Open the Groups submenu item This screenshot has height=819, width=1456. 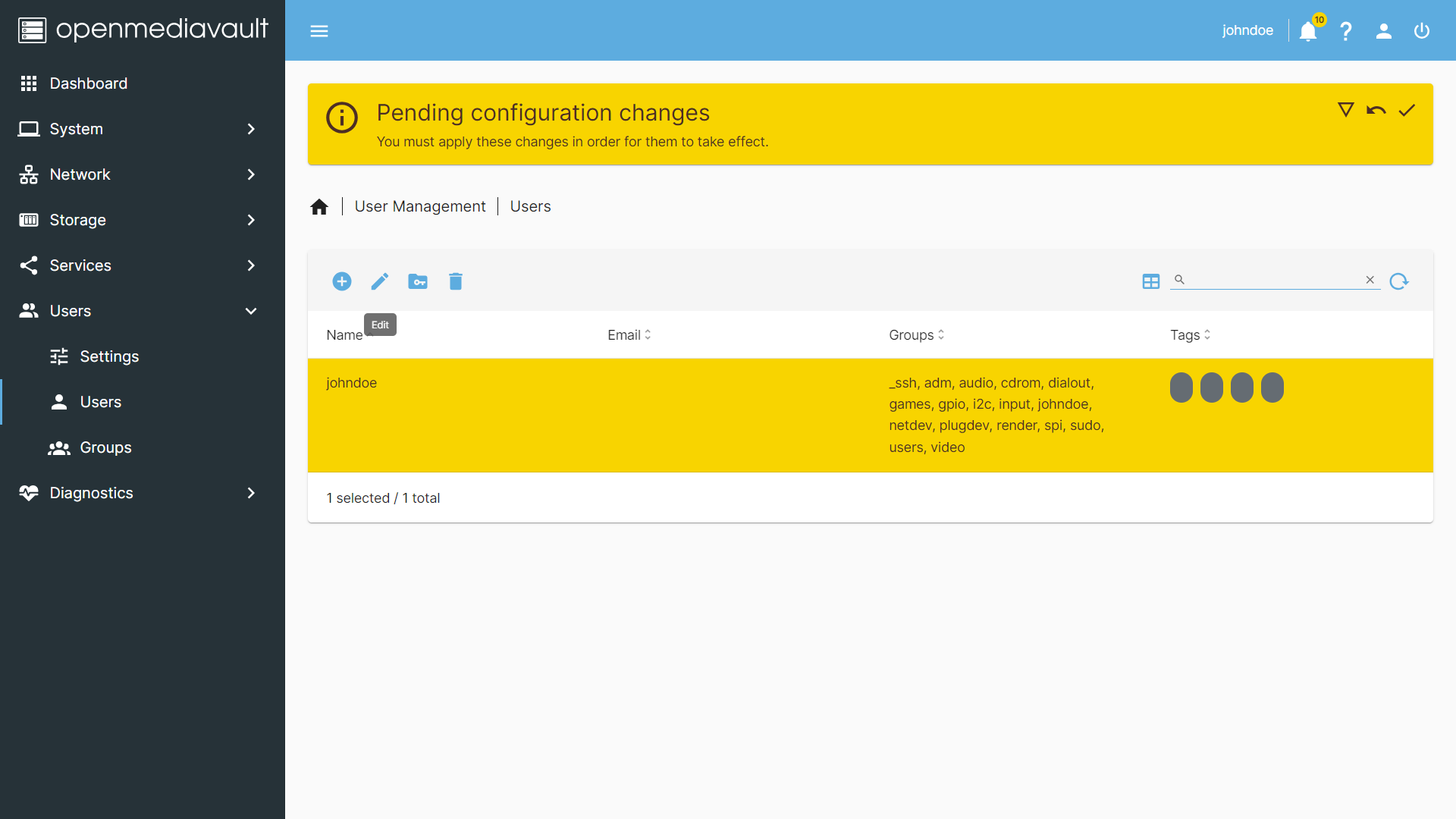click(x=105, y=447)
